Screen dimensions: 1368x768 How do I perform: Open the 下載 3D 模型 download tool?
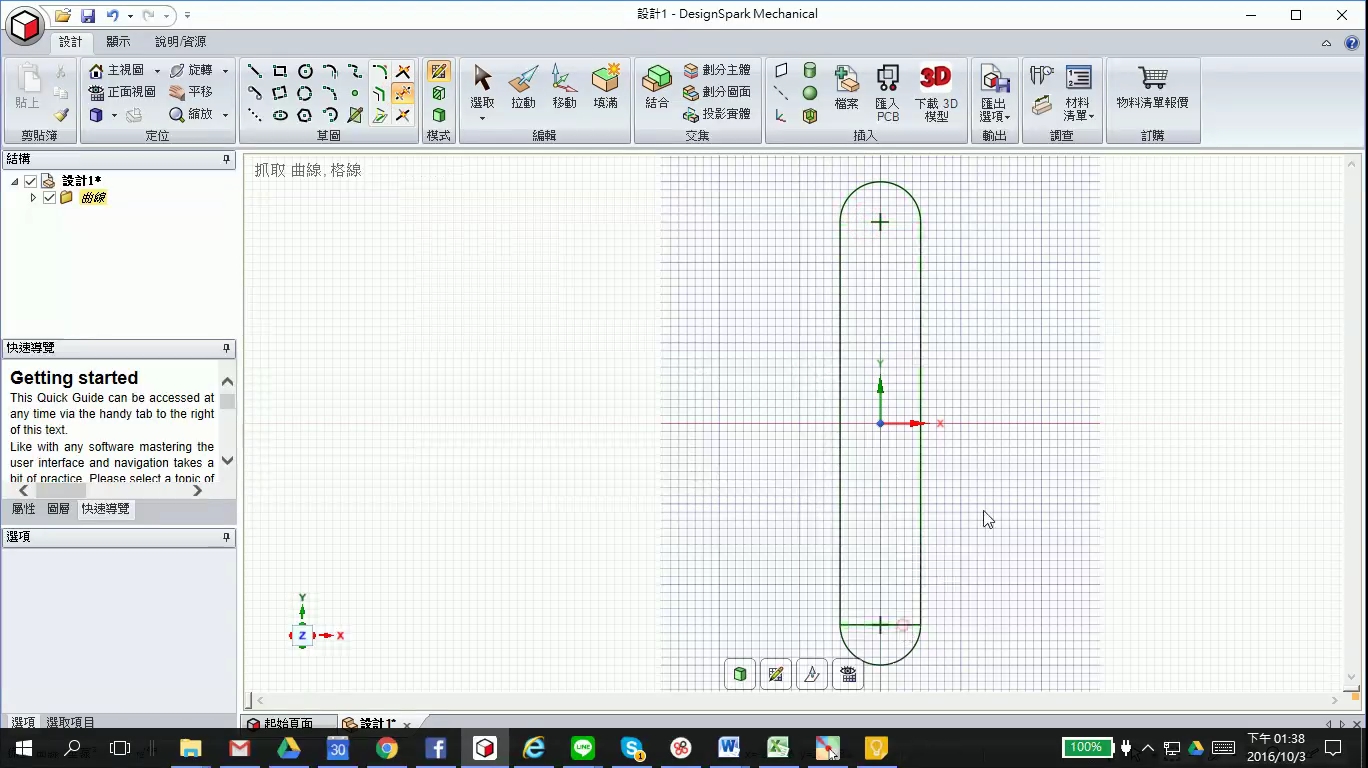click(x=936, y=92)
